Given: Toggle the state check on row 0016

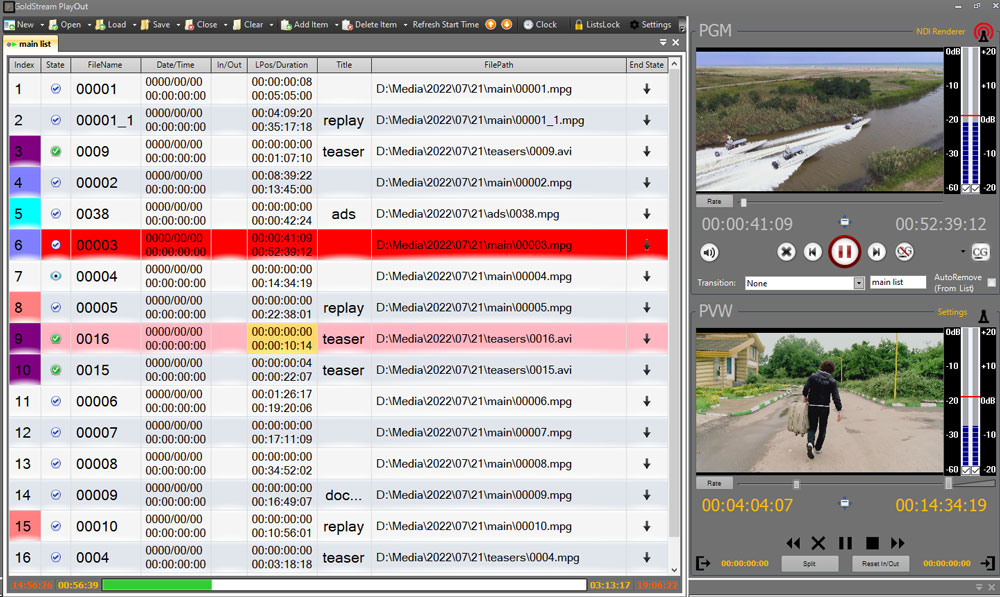Looking at the screenshot, I should tap(55, 339).
